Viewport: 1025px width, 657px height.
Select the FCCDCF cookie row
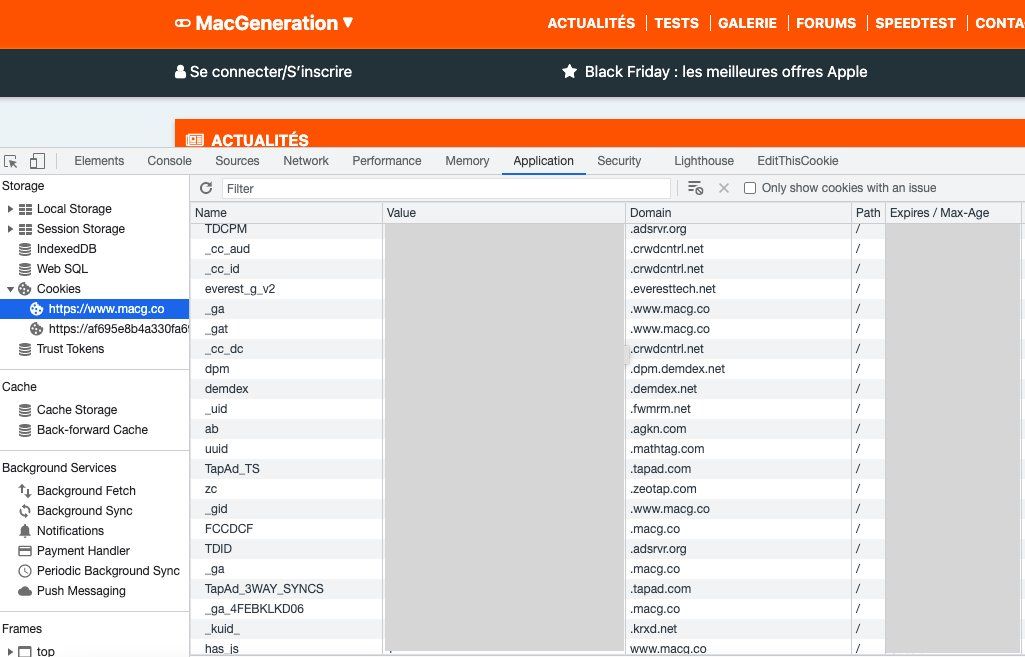(x=607, y=529)
